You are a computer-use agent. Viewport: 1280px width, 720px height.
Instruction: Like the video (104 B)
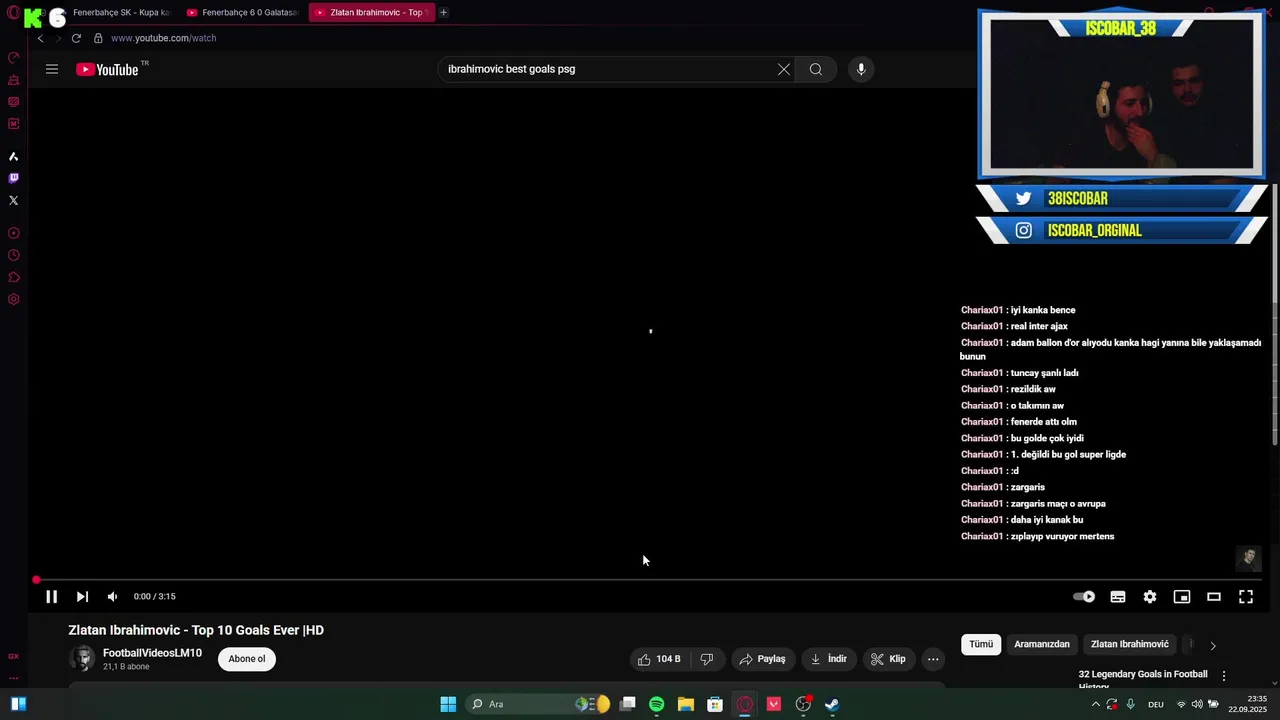[x=659, y=659]
